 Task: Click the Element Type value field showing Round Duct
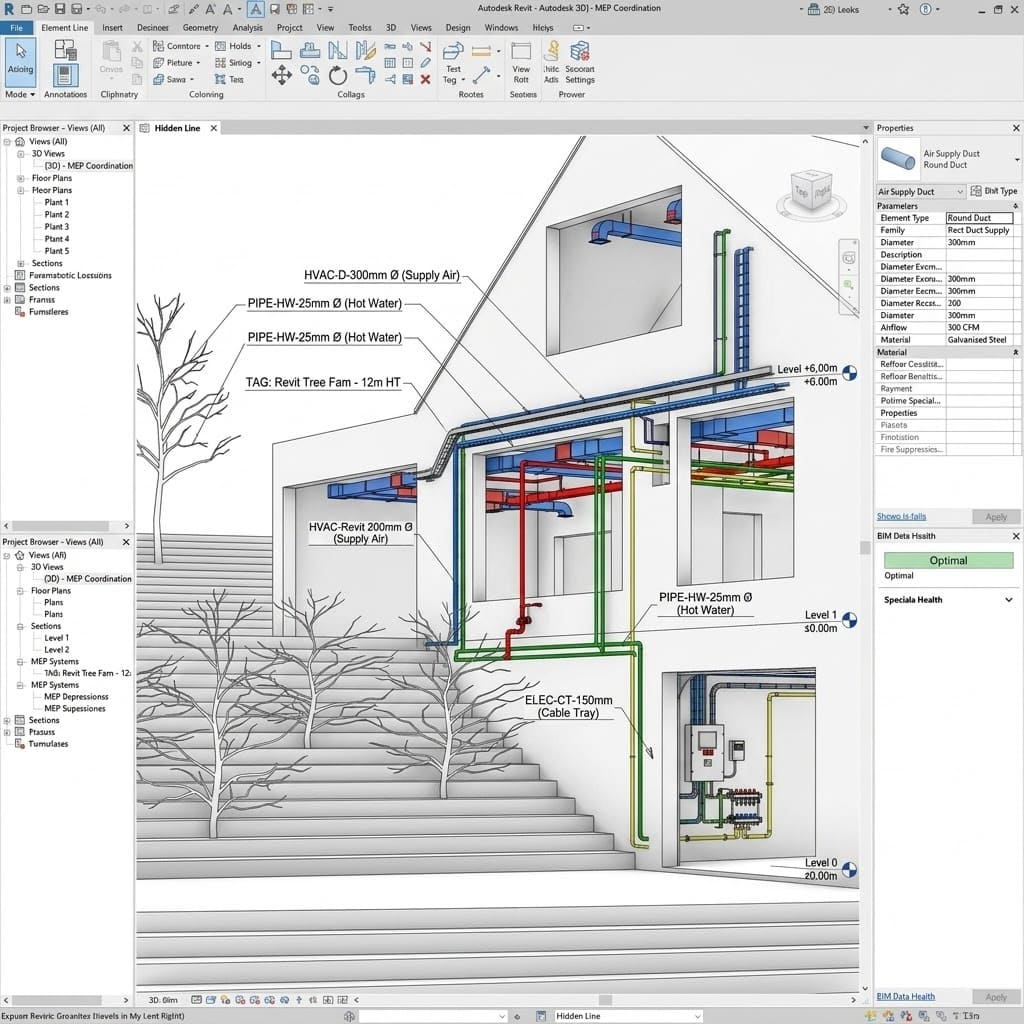[x=979, y=218]
